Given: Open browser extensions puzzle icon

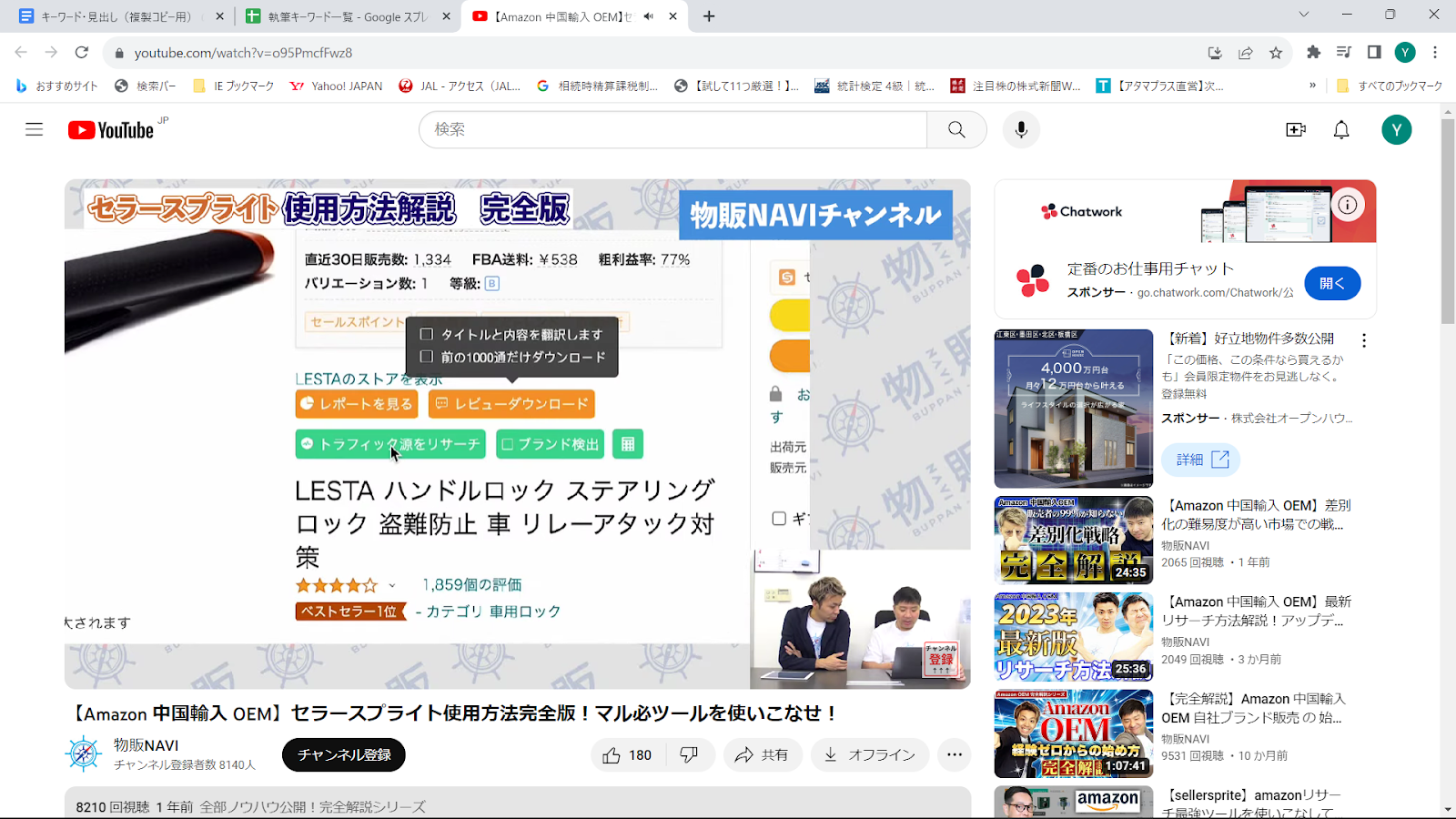Looking at the screenshot, I should pos(1313,53).
